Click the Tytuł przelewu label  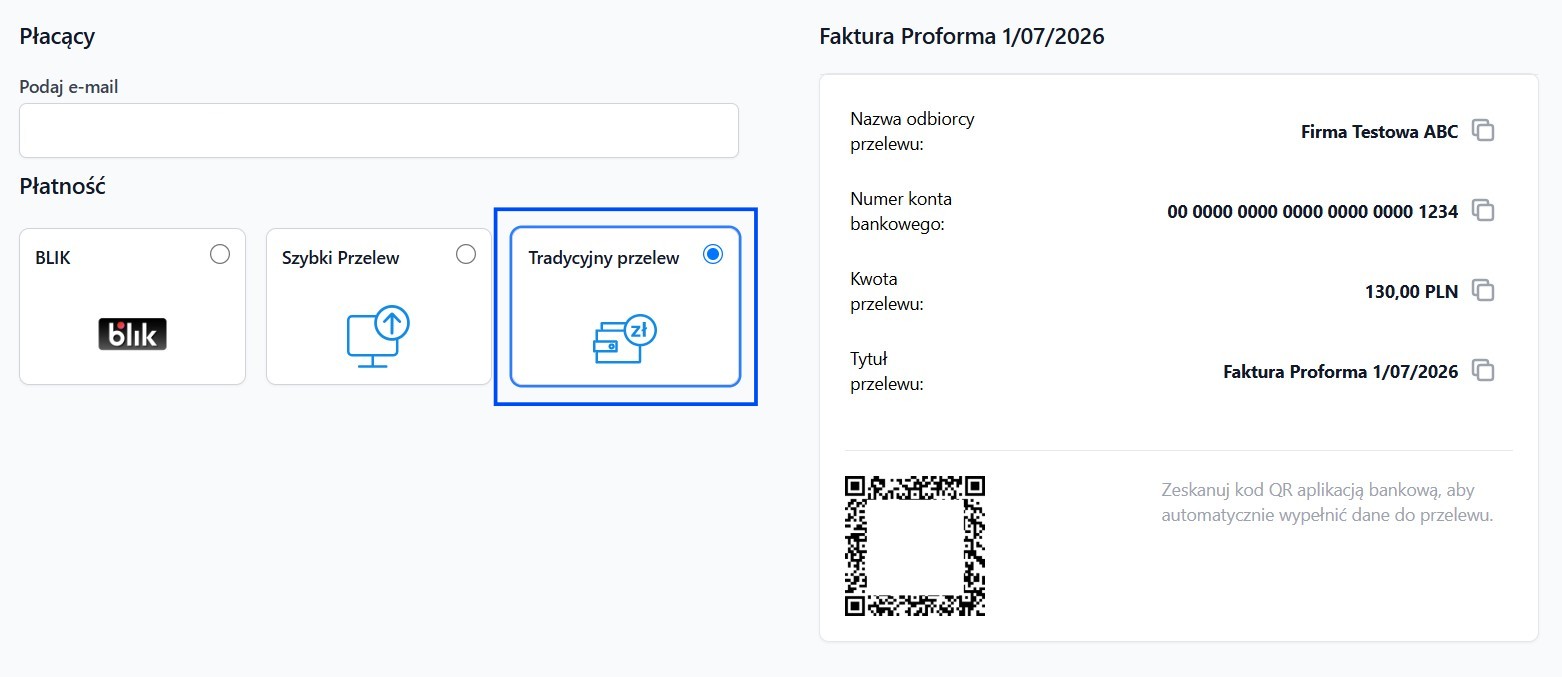pyautogui.click(x=886, y=371)
